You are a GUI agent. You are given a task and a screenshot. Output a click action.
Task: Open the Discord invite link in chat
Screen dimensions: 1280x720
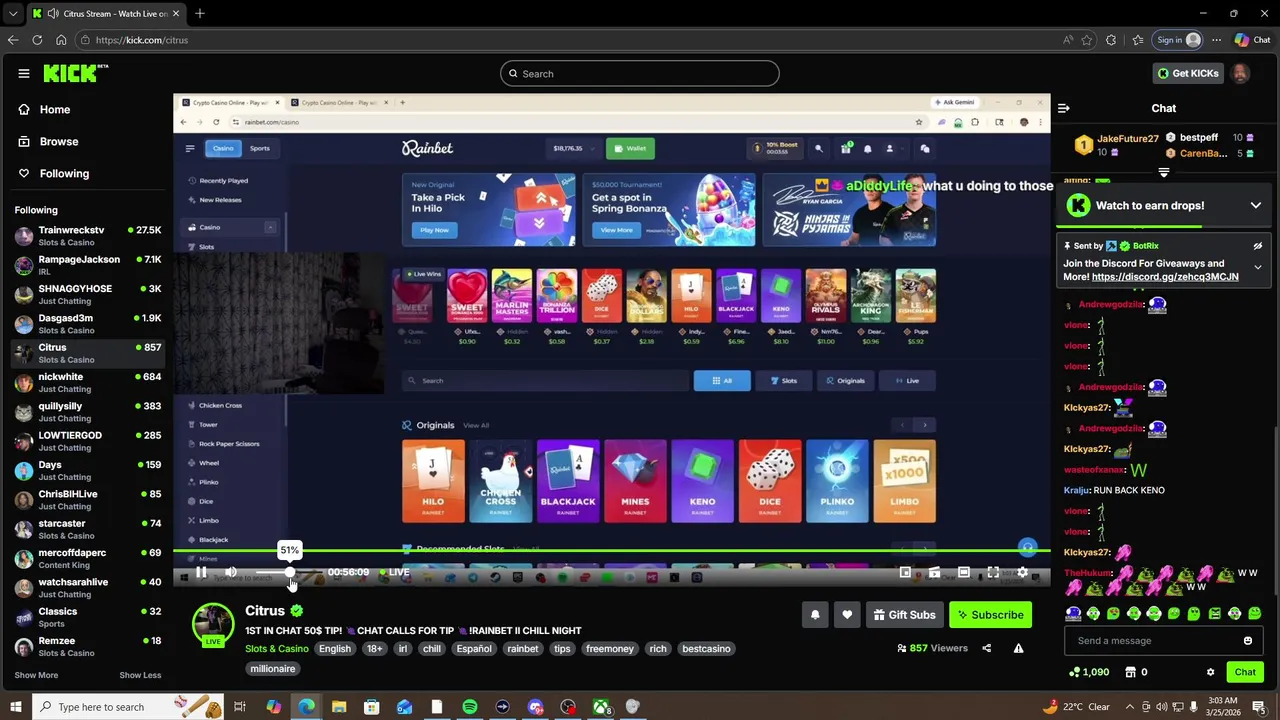click(1165, 277)
